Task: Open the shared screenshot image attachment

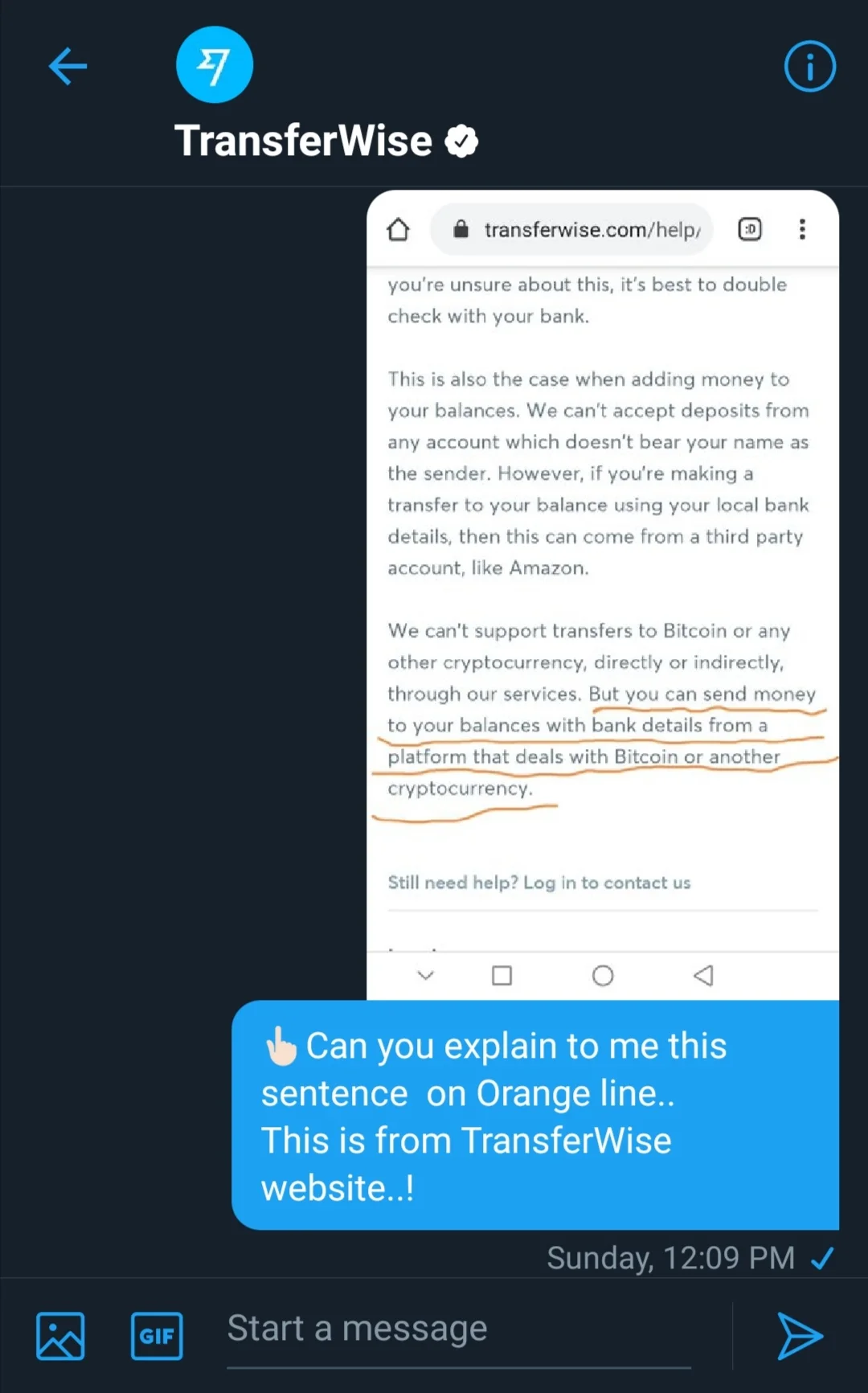Action: click(x=603, y=596)
